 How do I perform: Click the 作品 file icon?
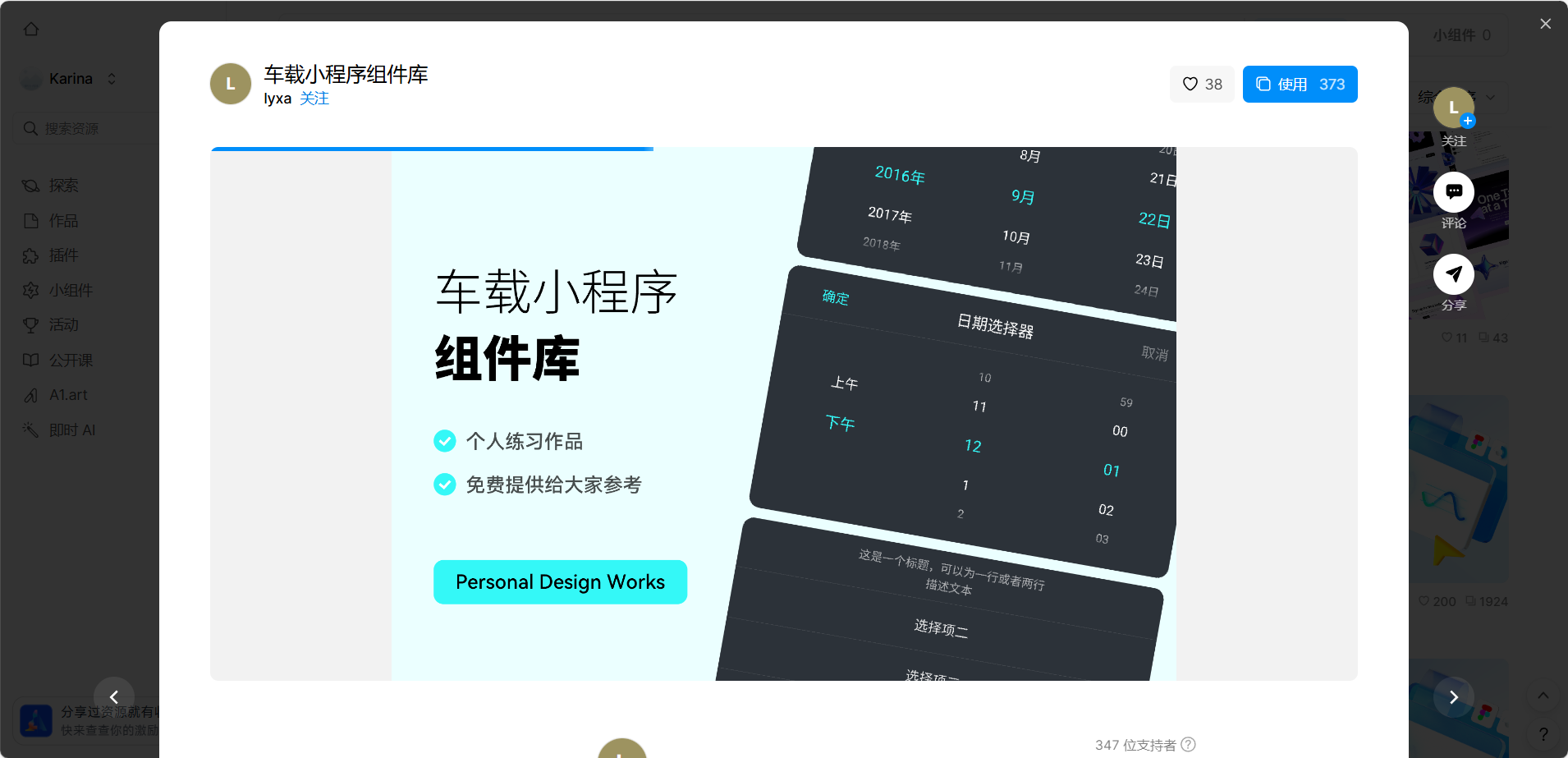point(31,221)
